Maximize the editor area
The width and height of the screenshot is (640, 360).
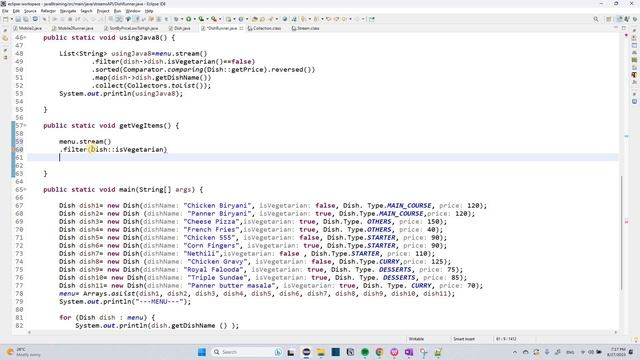[624, 28]
